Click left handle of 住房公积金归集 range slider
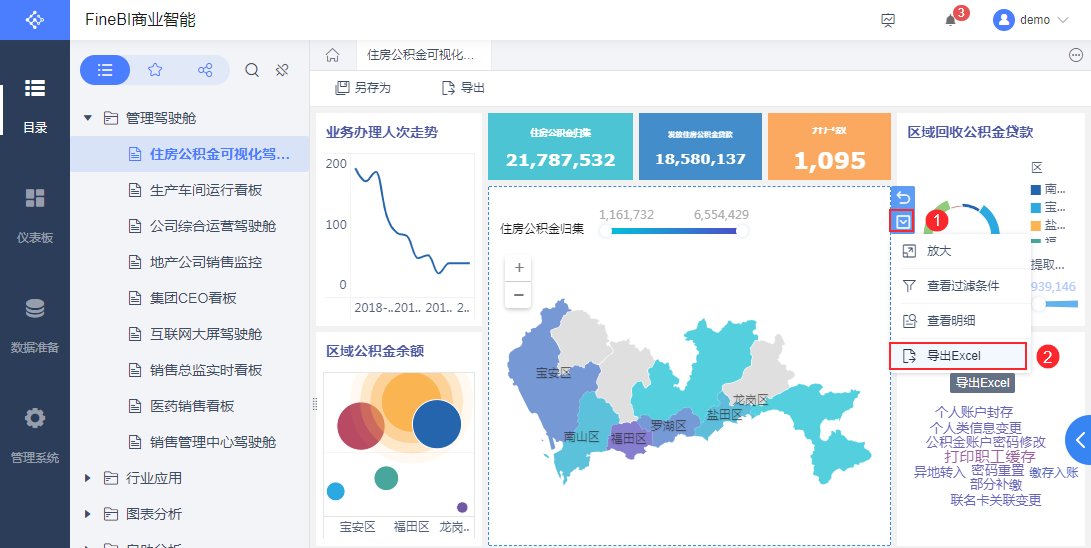This screenshot has width=1091, height=548. tap(605, 231)
